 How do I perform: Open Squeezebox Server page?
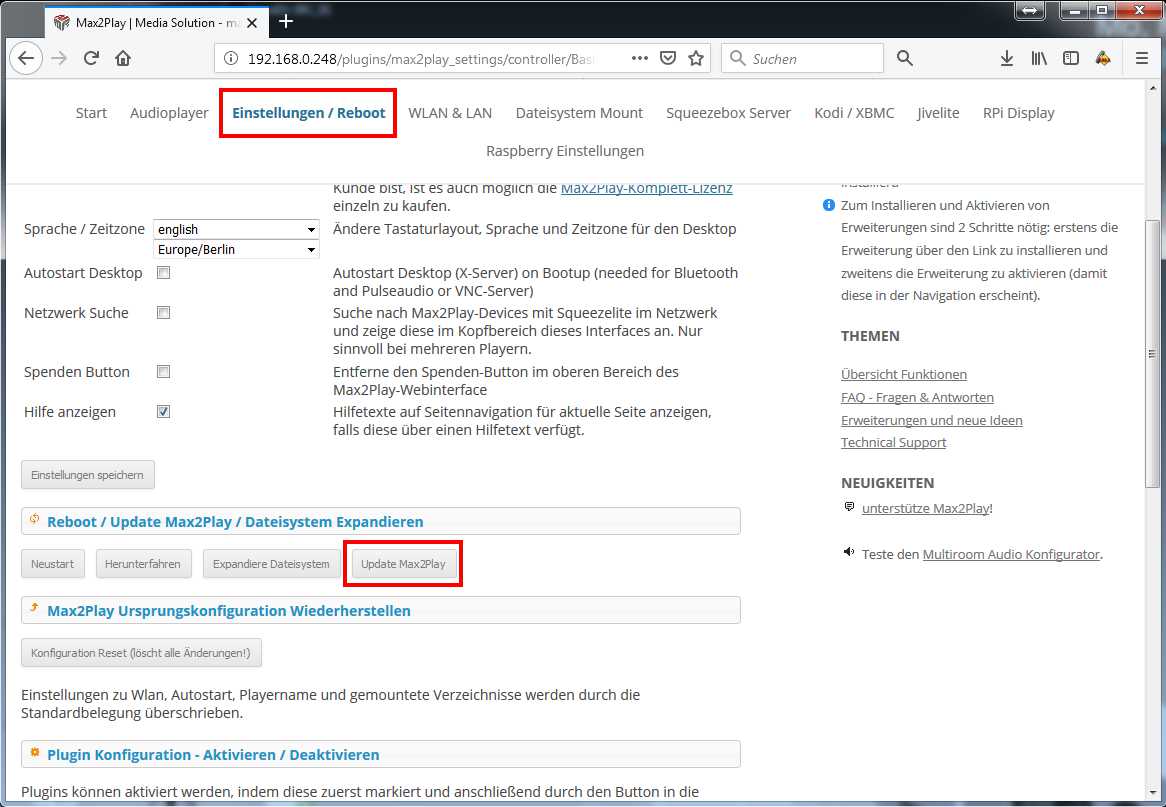pos(729,113)
